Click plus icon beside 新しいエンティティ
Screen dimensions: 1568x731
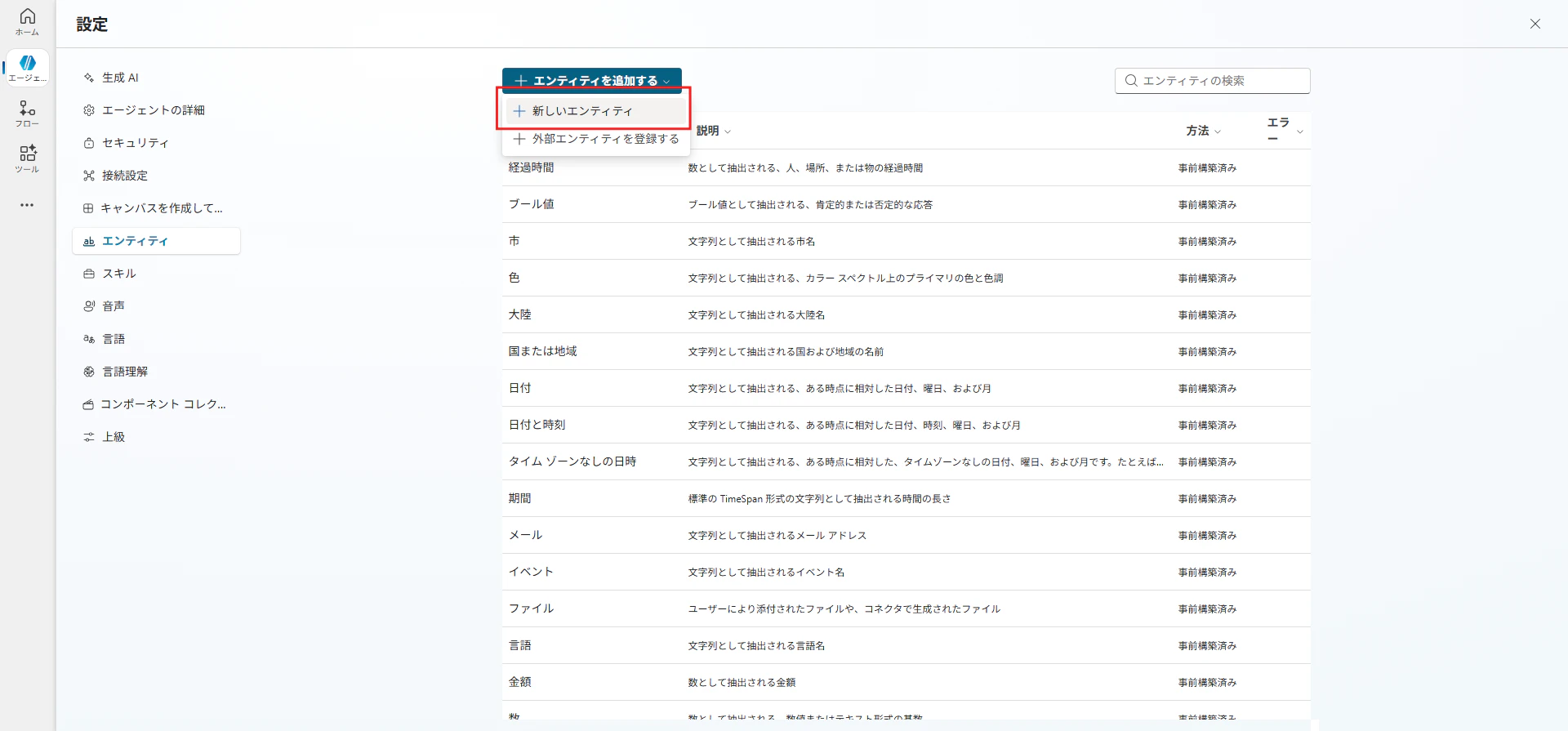[x=519, y=111]
